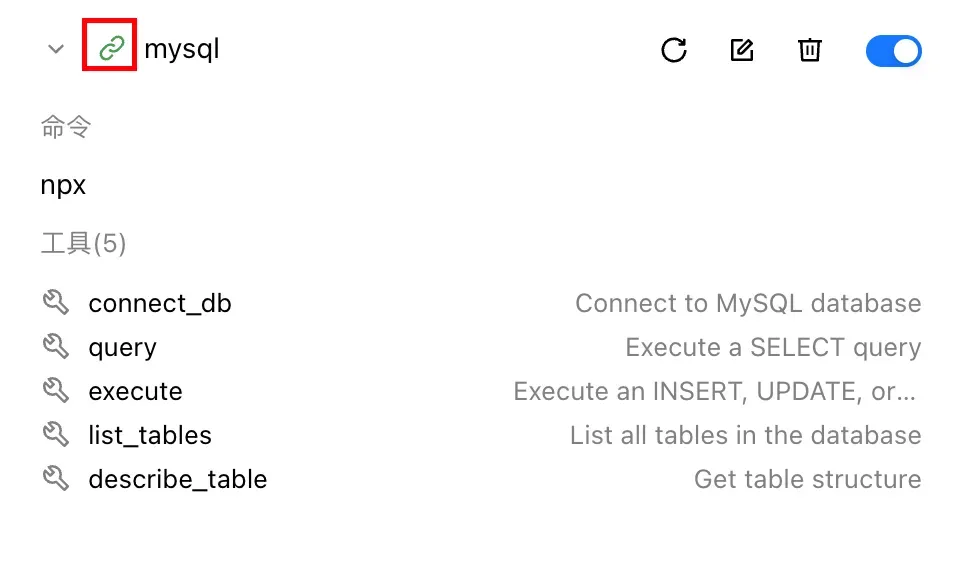Image resolution: width=966 pixels, height=578 pixels.
Task: Delete the mysql server with trash icon
Action: (x=810, y=50)
